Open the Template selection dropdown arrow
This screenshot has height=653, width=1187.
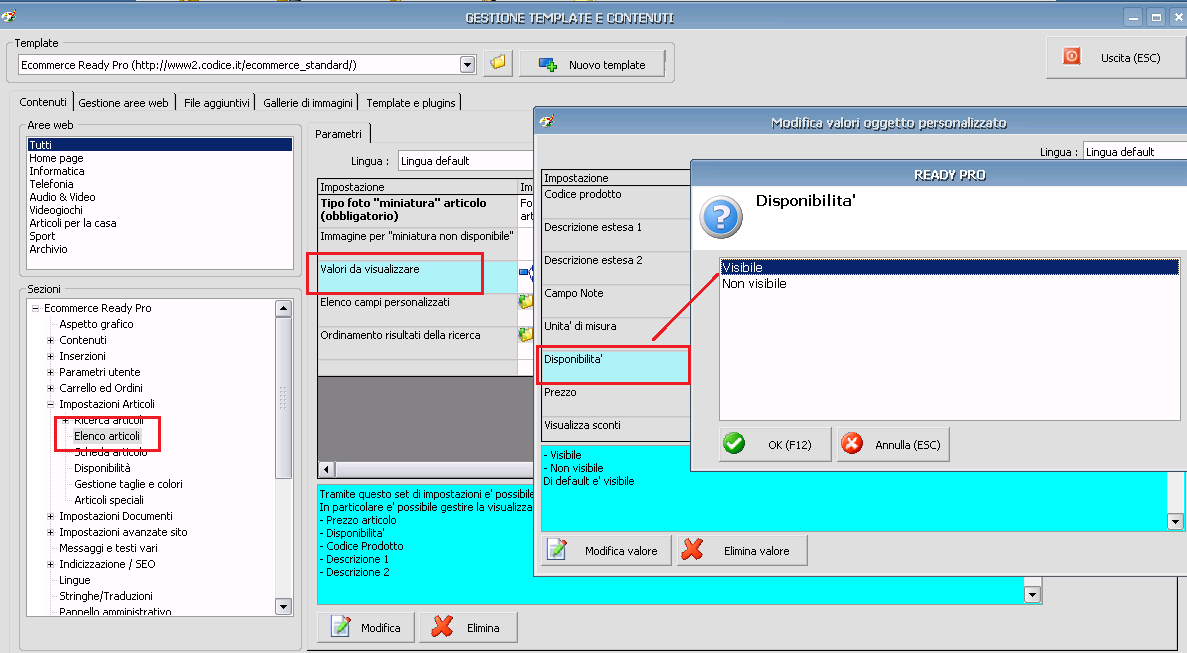(x=467, y=65)
